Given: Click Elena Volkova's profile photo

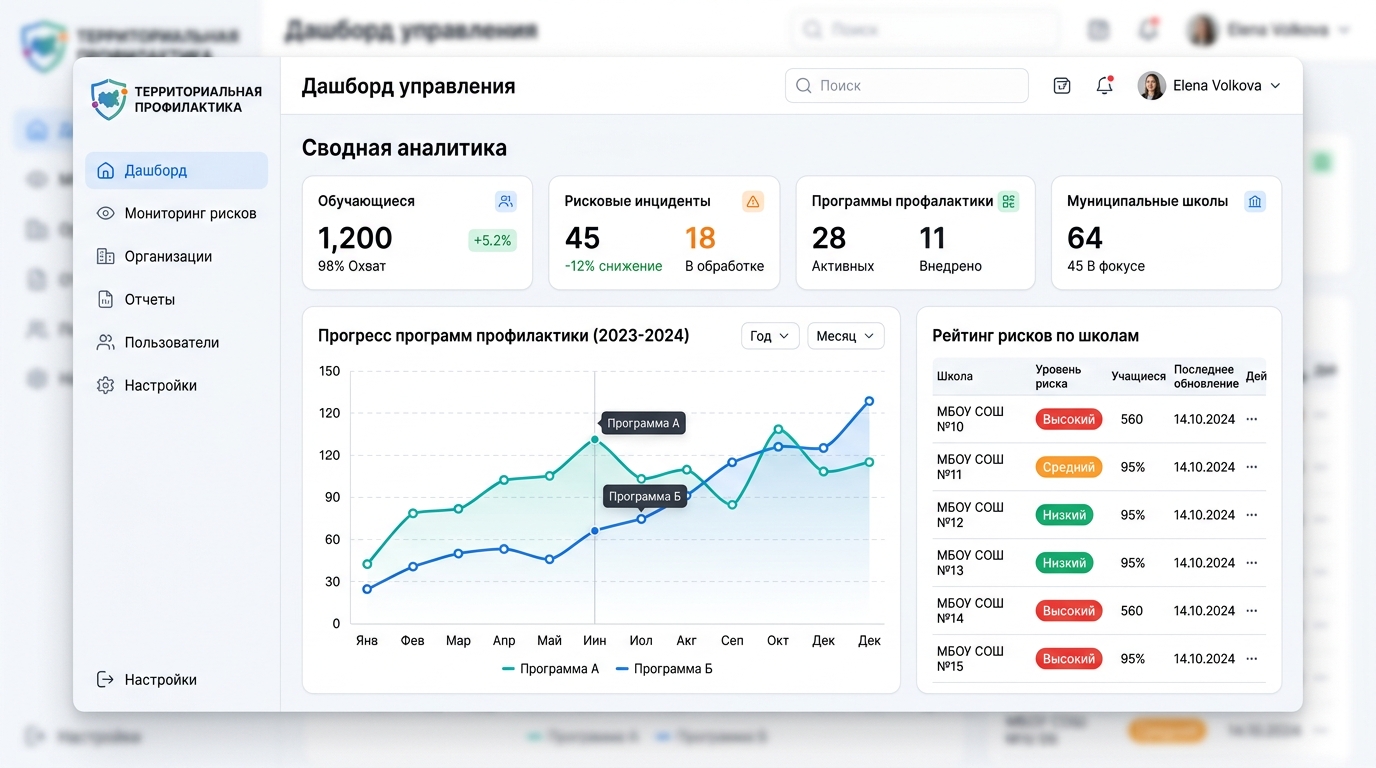Looking at the screenshot, I should (1152, 86).
